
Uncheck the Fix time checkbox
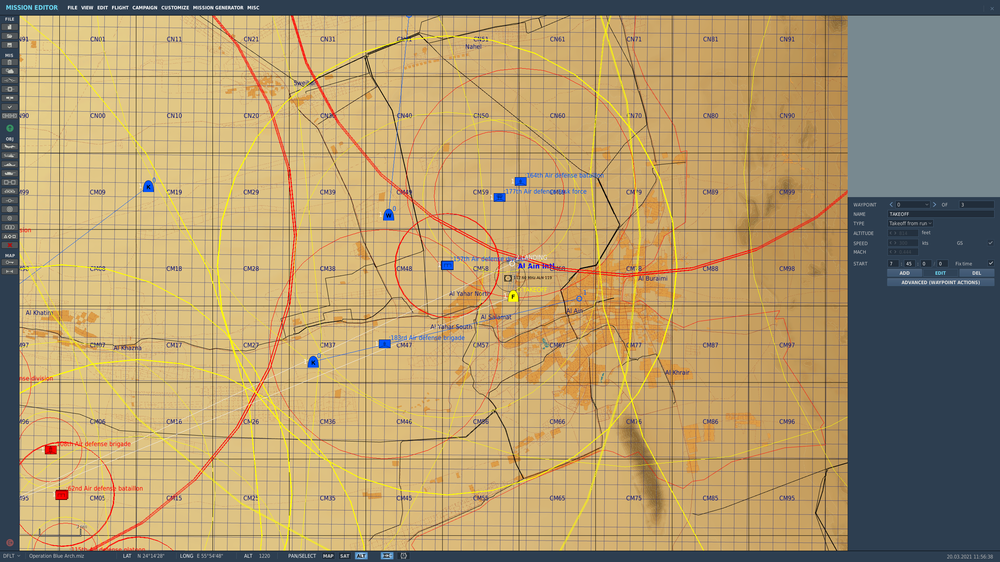tap(990, 263)
